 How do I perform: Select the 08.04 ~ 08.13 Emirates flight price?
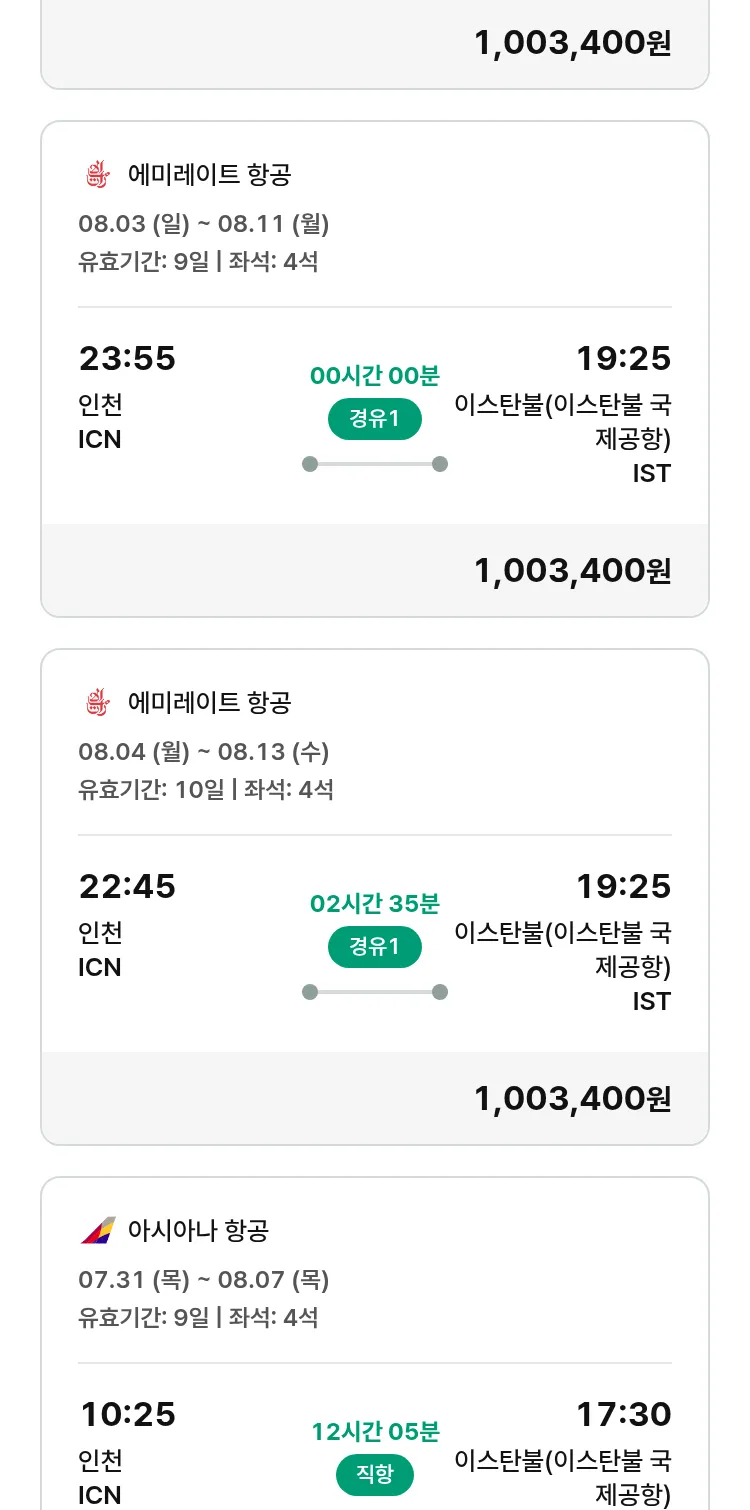(572, 1099)
